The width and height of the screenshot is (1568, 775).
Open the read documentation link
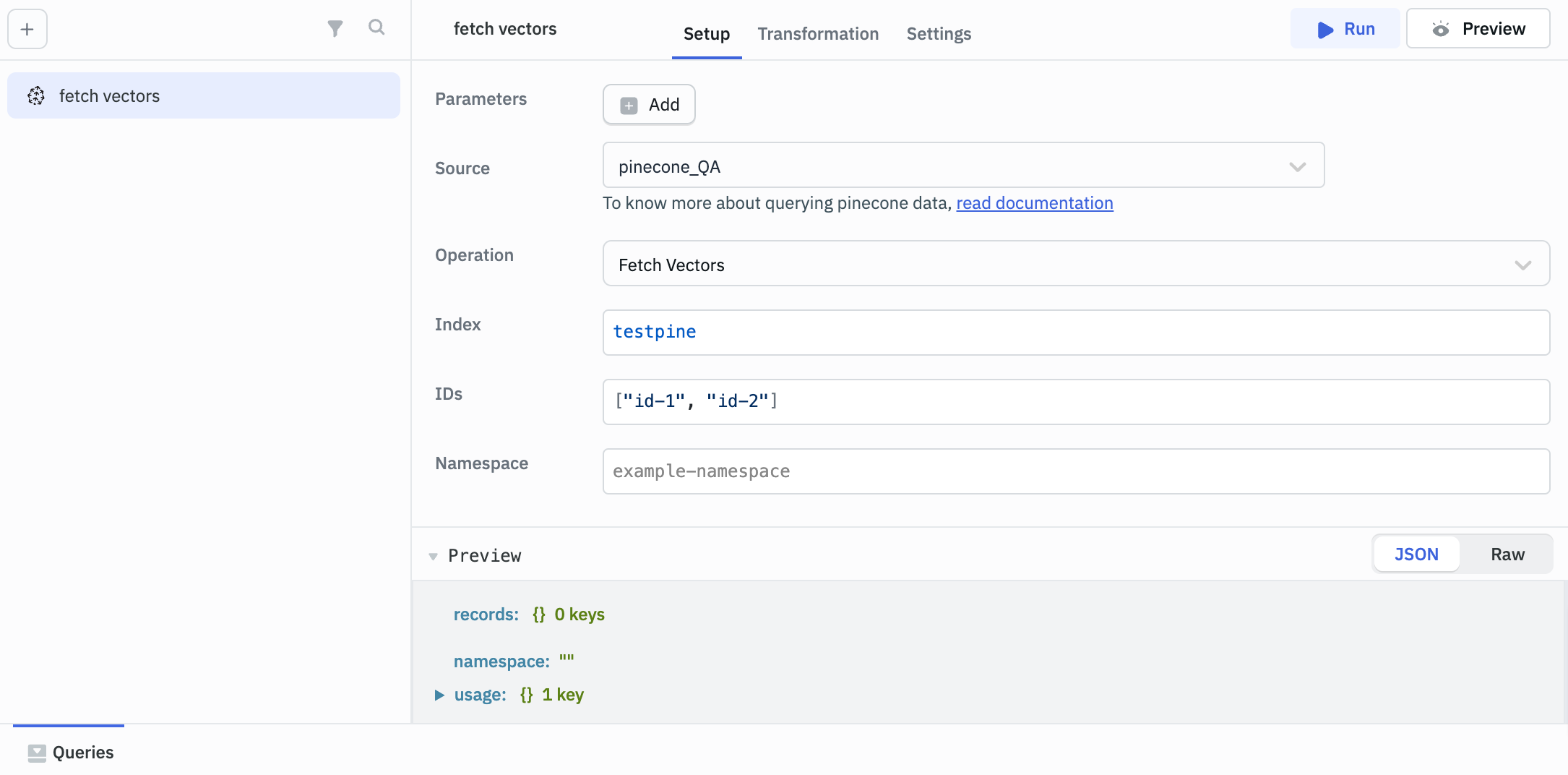(x=1034, y=203)
